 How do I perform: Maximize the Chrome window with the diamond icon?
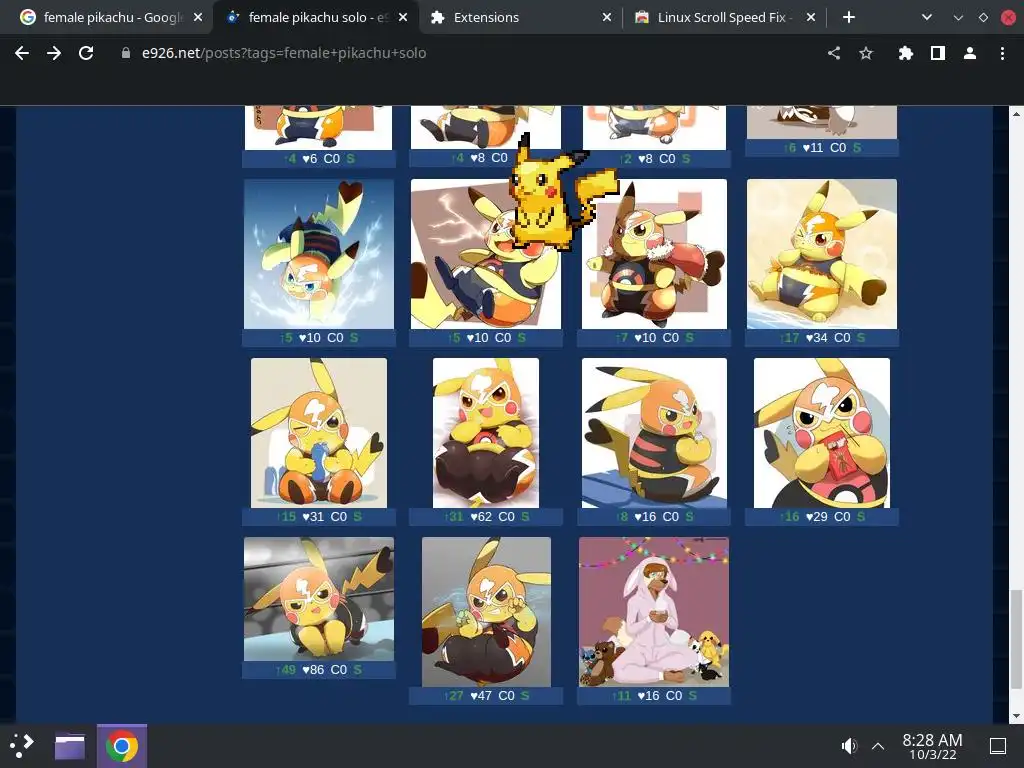coord(983,18)
